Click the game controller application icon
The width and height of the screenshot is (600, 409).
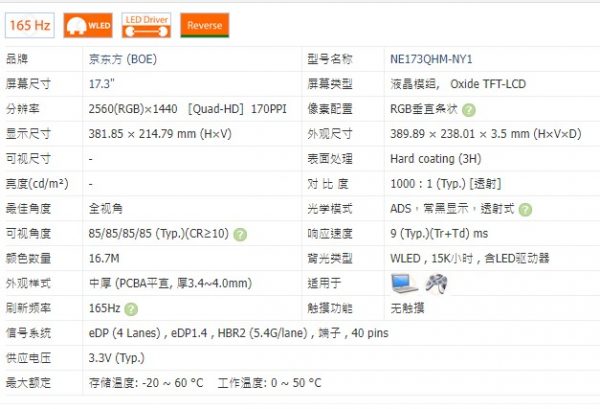[437, 284]
